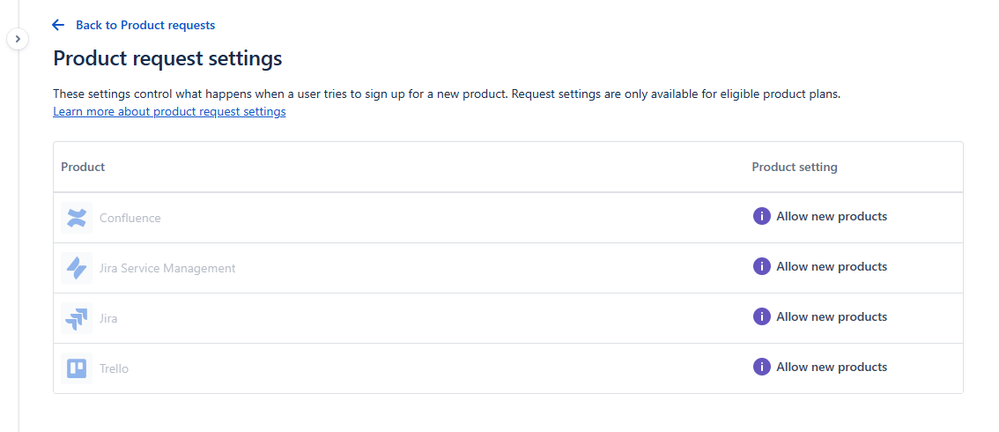999x432 pixels.
Task: Click the Trello product icon
Action: 76,368
